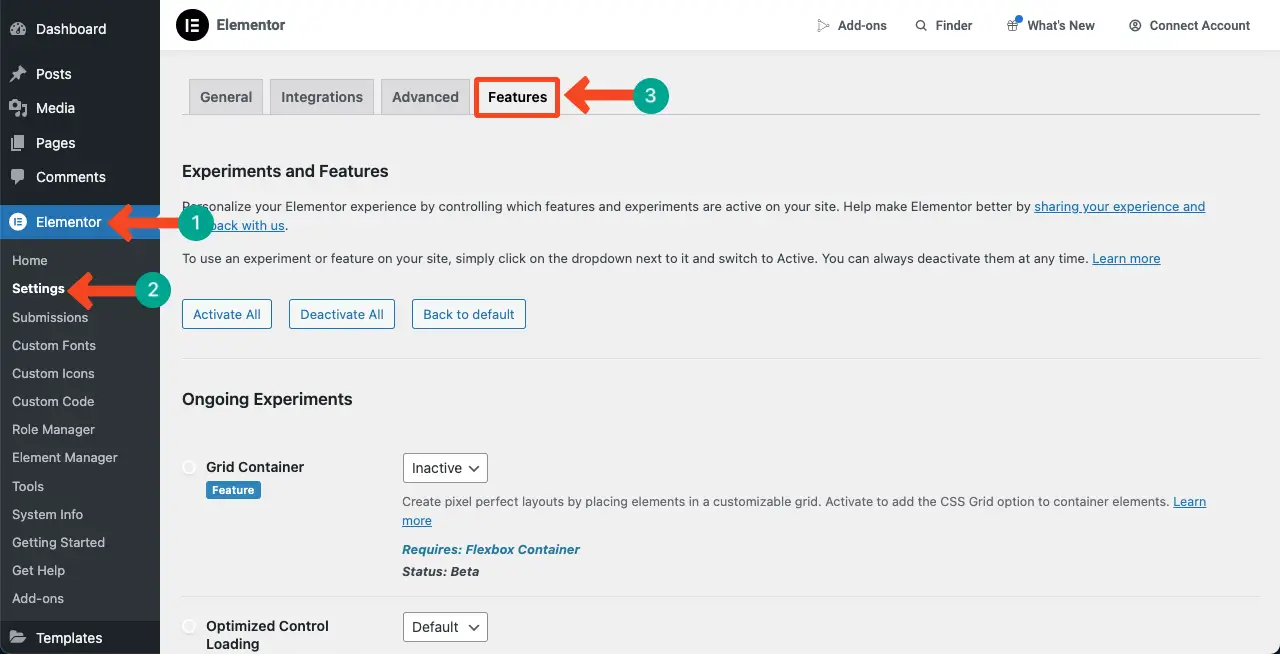Click the Finder search icon
The image size is (1280, 654).
point(921,26)
